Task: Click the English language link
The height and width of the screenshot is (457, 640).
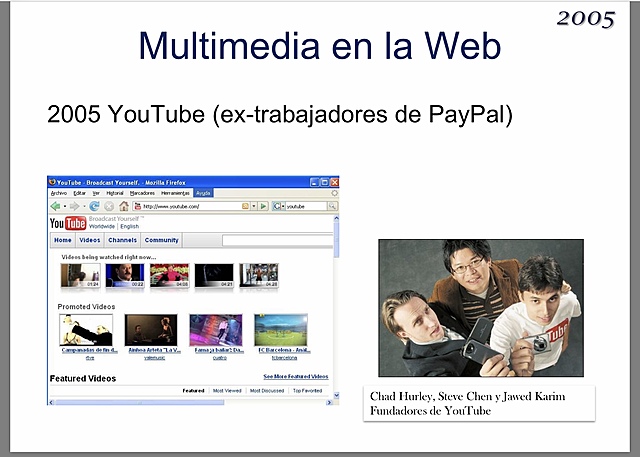Action: (x=130, y=226)
